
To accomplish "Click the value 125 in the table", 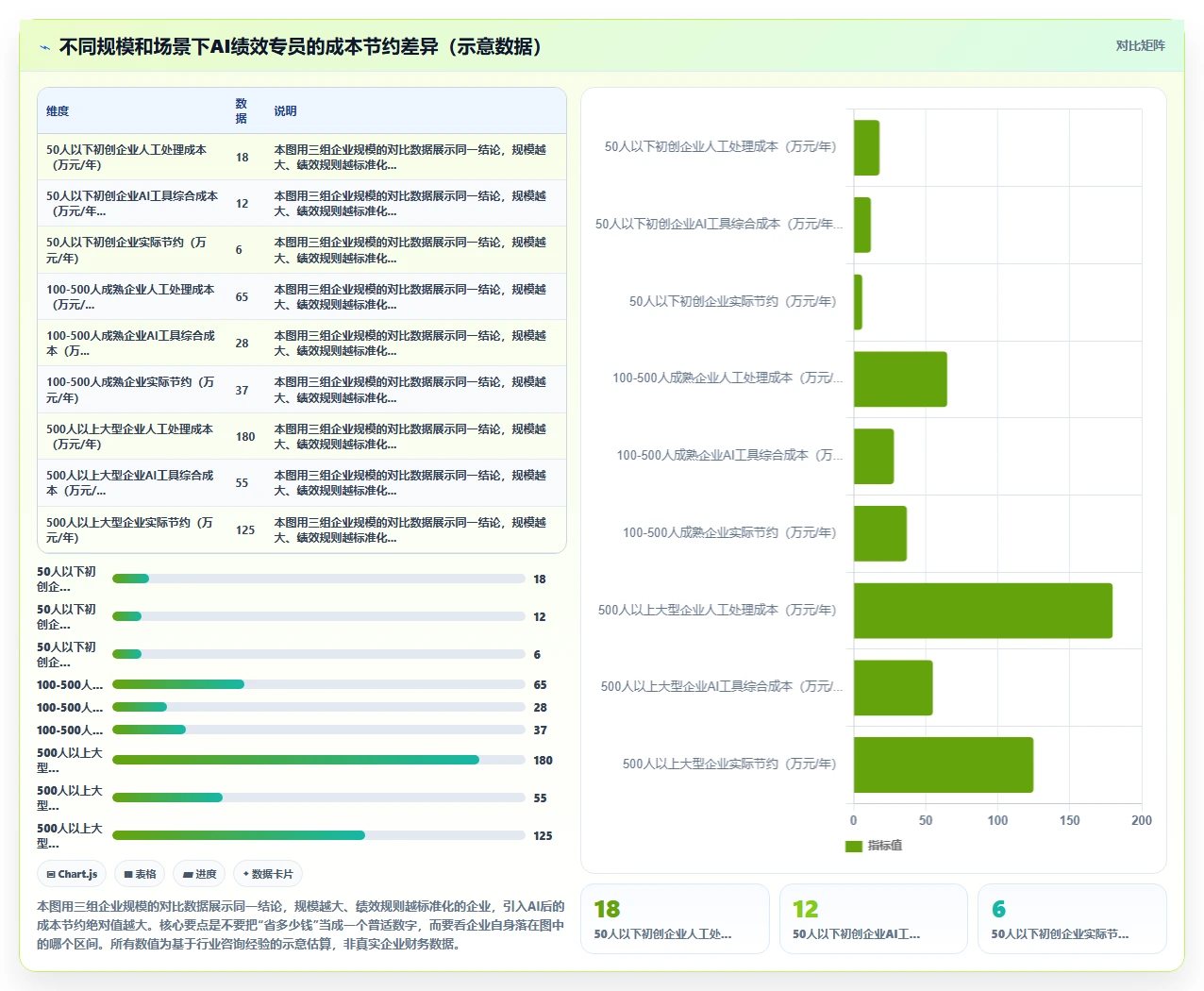I will click(x=245, y=530).
